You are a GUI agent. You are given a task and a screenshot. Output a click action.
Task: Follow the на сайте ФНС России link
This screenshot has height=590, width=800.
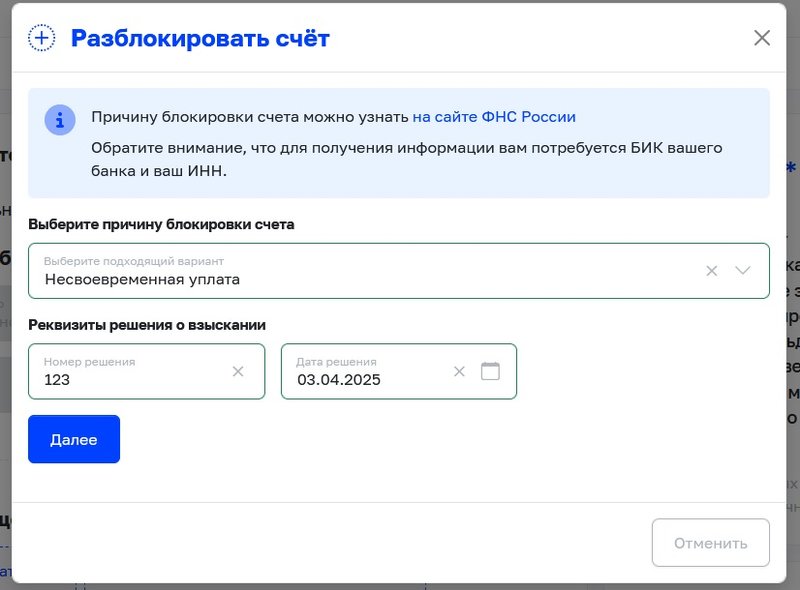click(493, 117)
